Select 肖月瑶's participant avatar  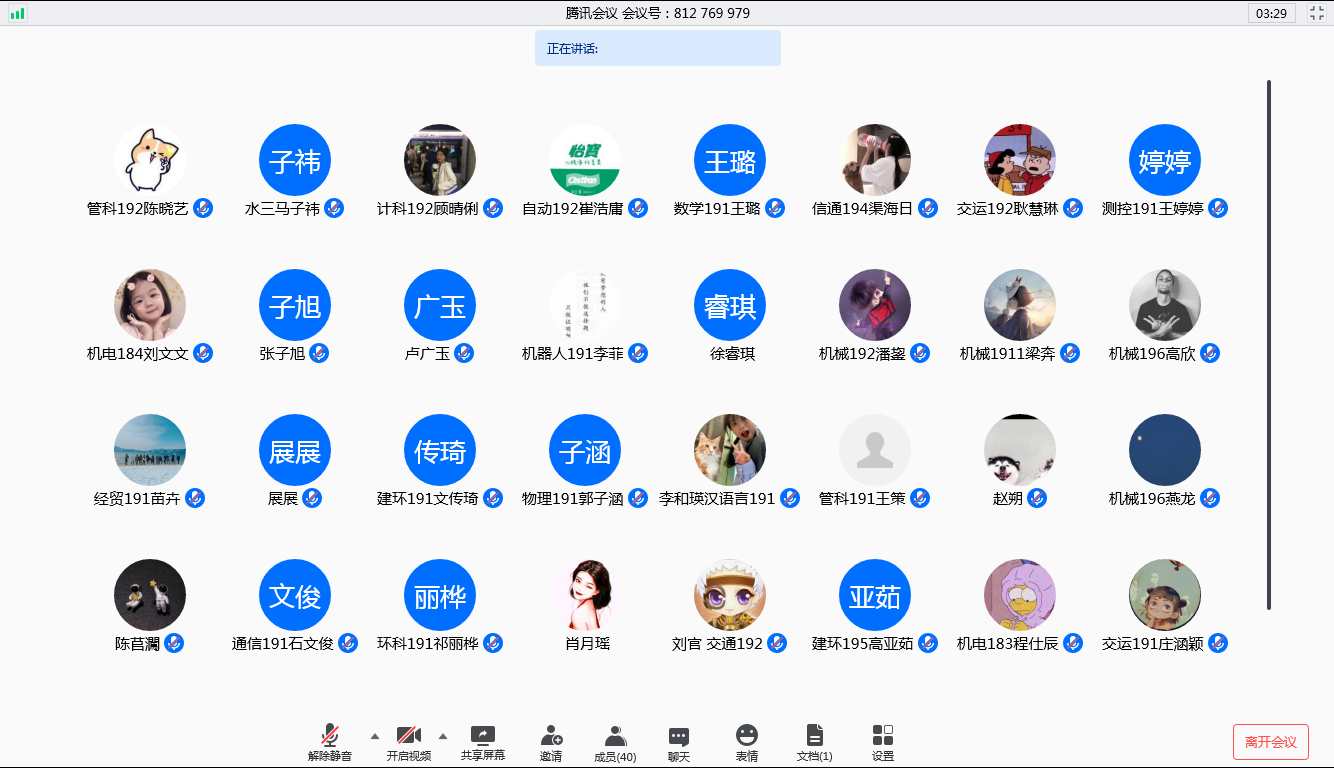(x=585, y=595)
